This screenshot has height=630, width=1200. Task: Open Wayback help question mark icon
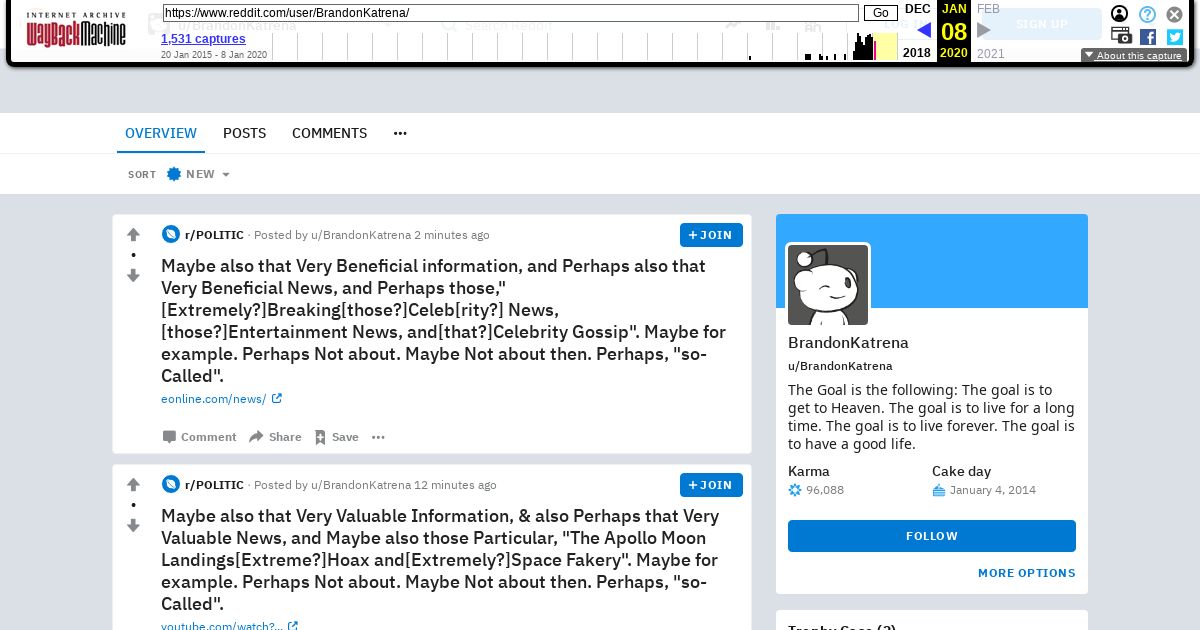click(x=1147, y=14)
